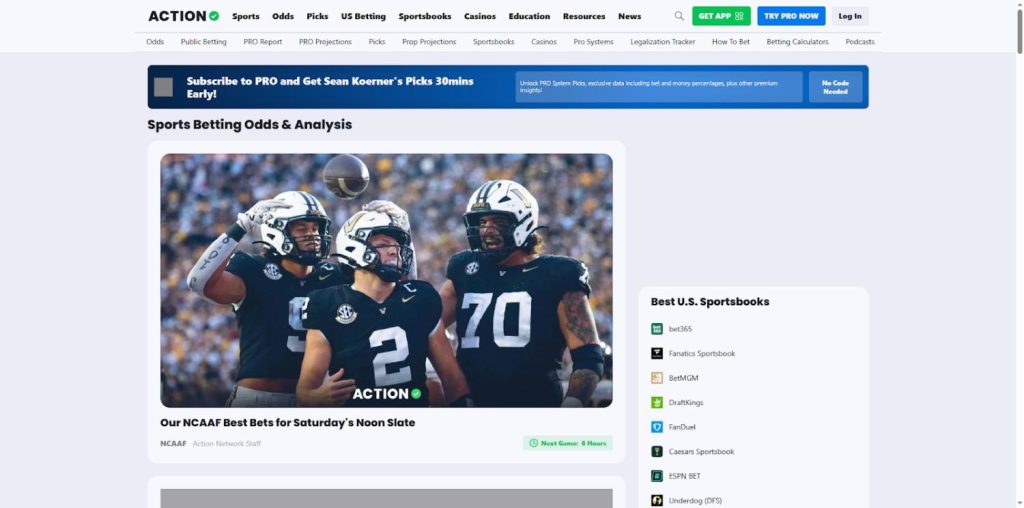Click the search magnifier icon

pyautogui.click(x=679, y=16)
